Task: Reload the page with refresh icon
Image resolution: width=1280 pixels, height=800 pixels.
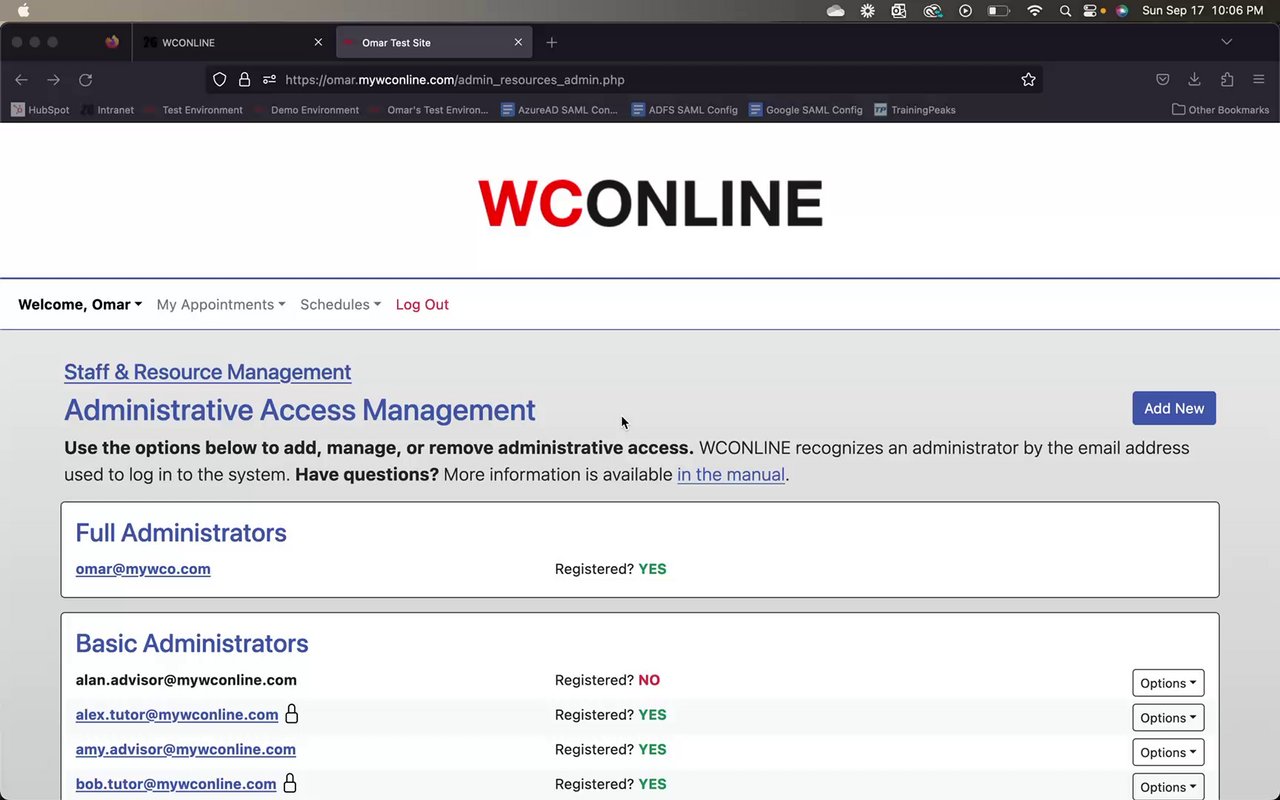Action: (86, 80)
